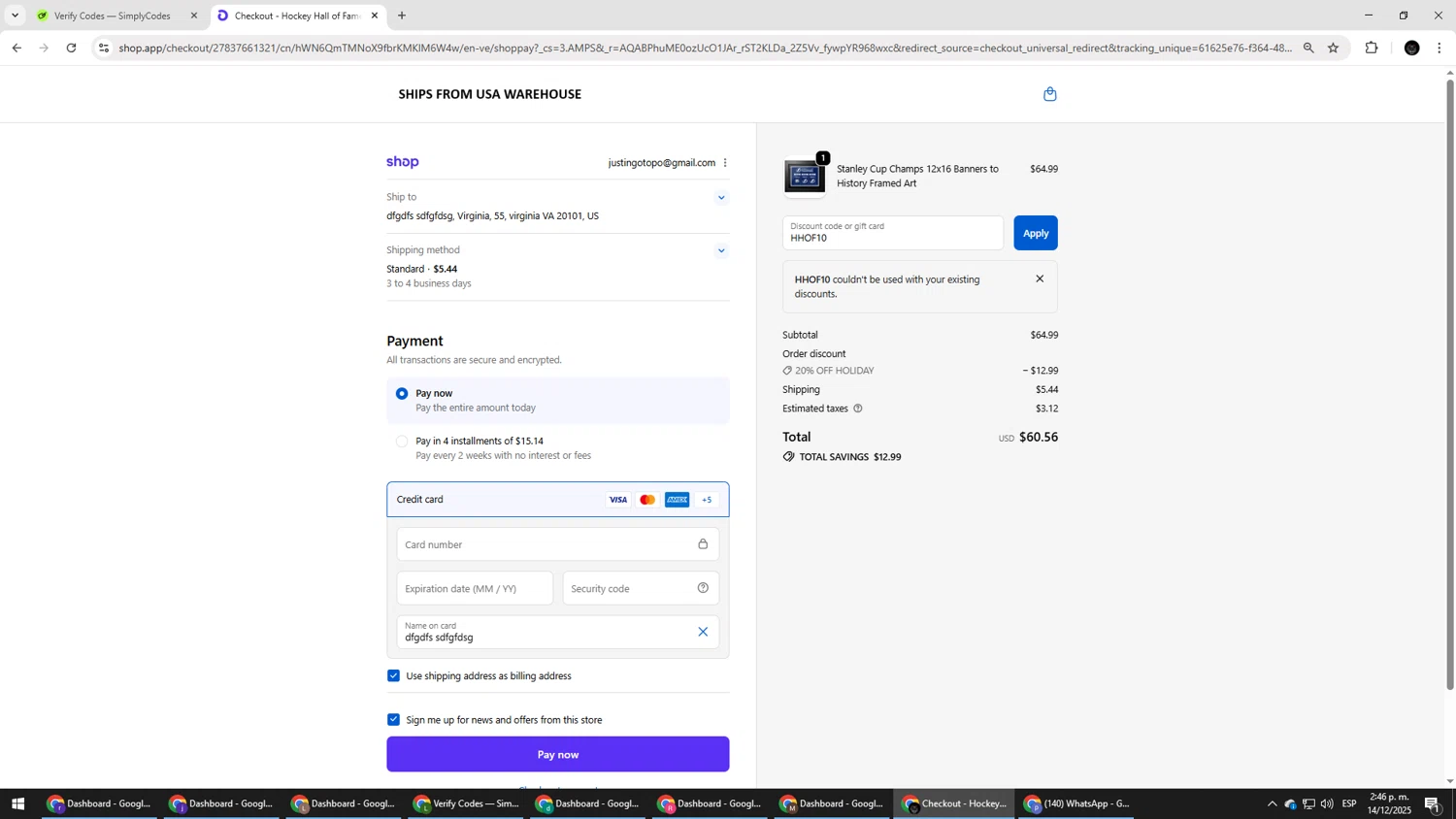Open the volume control in tray
This screenshot has height=819, width=1456.
coord(1327,803)
